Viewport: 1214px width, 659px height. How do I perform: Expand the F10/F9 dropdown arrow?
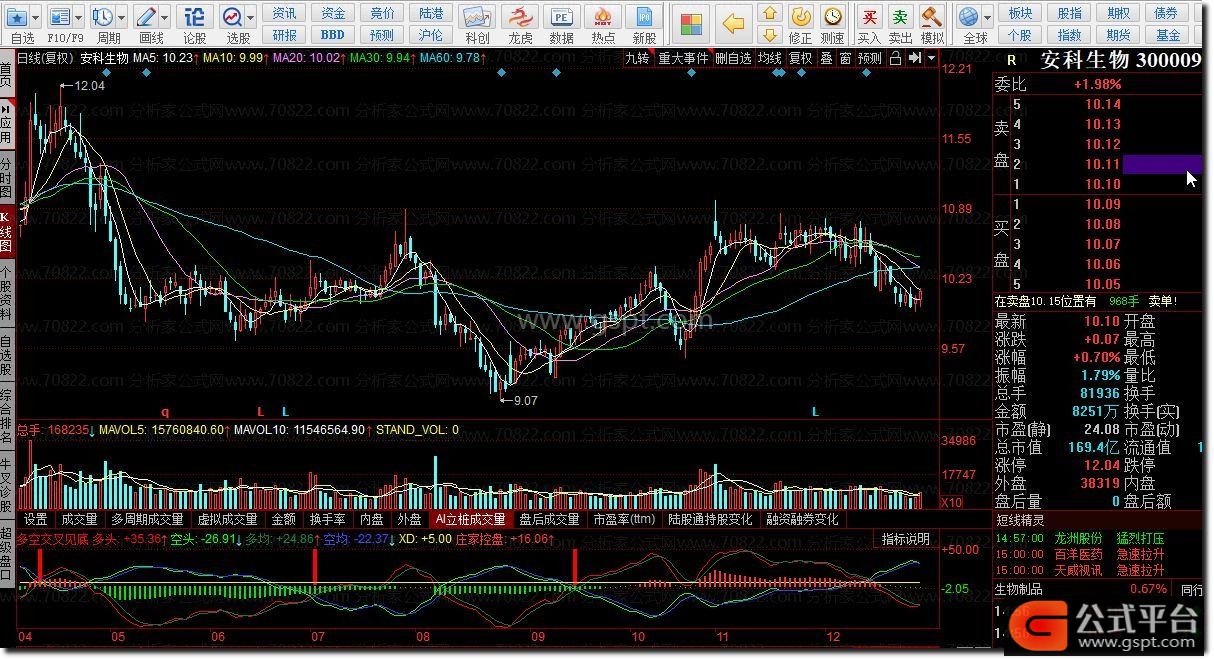point(80,17)
